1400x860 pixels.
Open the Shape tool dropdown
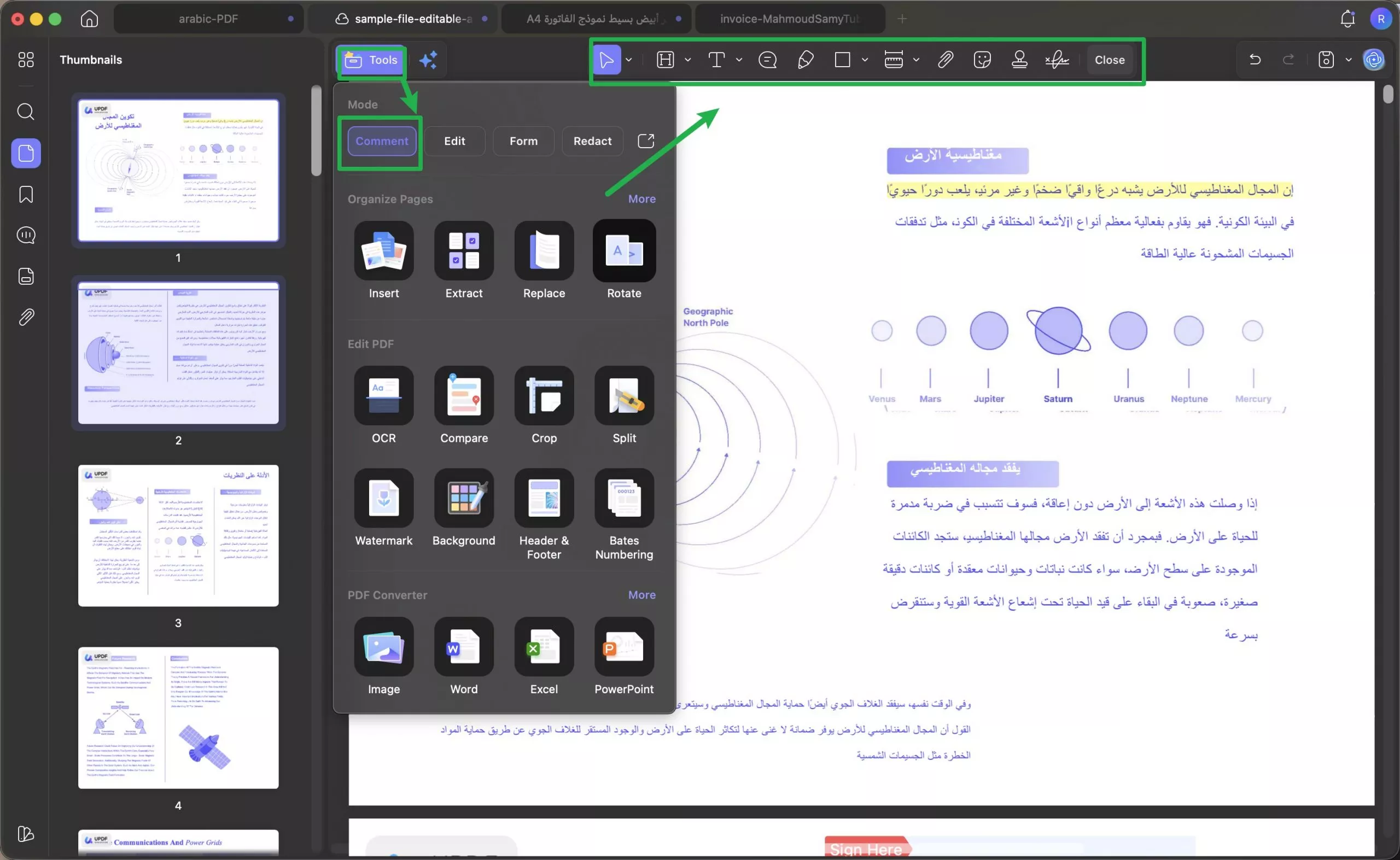coord(865,60)
